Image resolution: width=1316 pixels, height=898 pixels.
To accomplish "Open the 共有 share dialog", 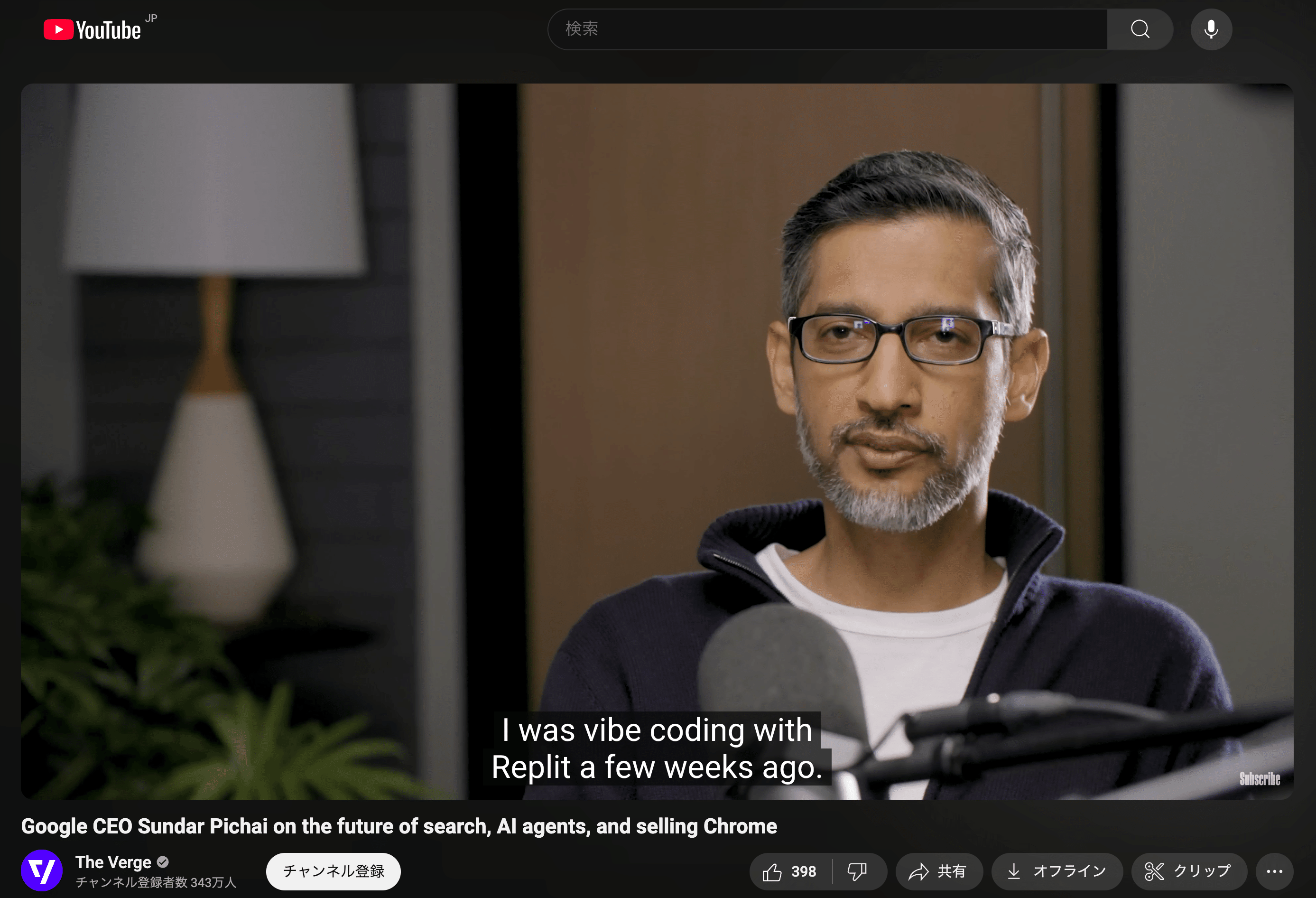I will [938, 871].
